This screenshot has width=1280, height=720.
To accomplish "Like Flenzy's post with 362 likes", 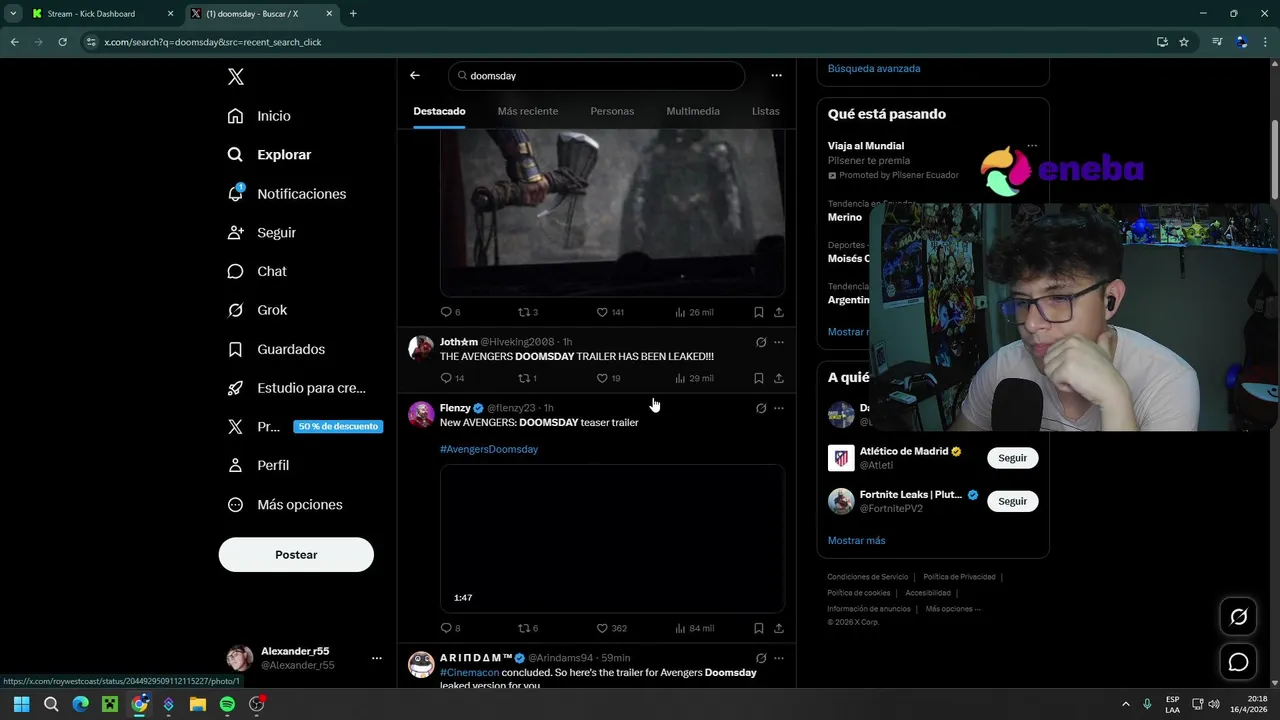I will (x=611, y=628).
